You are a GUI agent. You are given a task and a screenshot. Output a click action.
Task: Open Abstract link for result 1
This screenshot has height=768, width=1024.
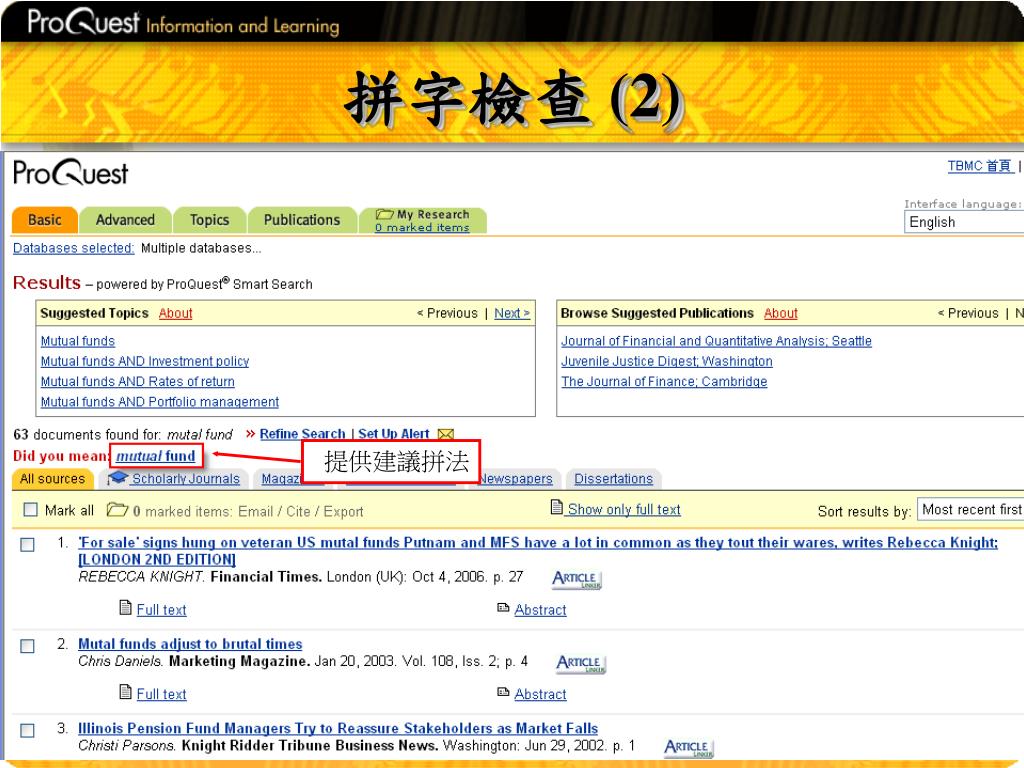[x=540, y=610]
